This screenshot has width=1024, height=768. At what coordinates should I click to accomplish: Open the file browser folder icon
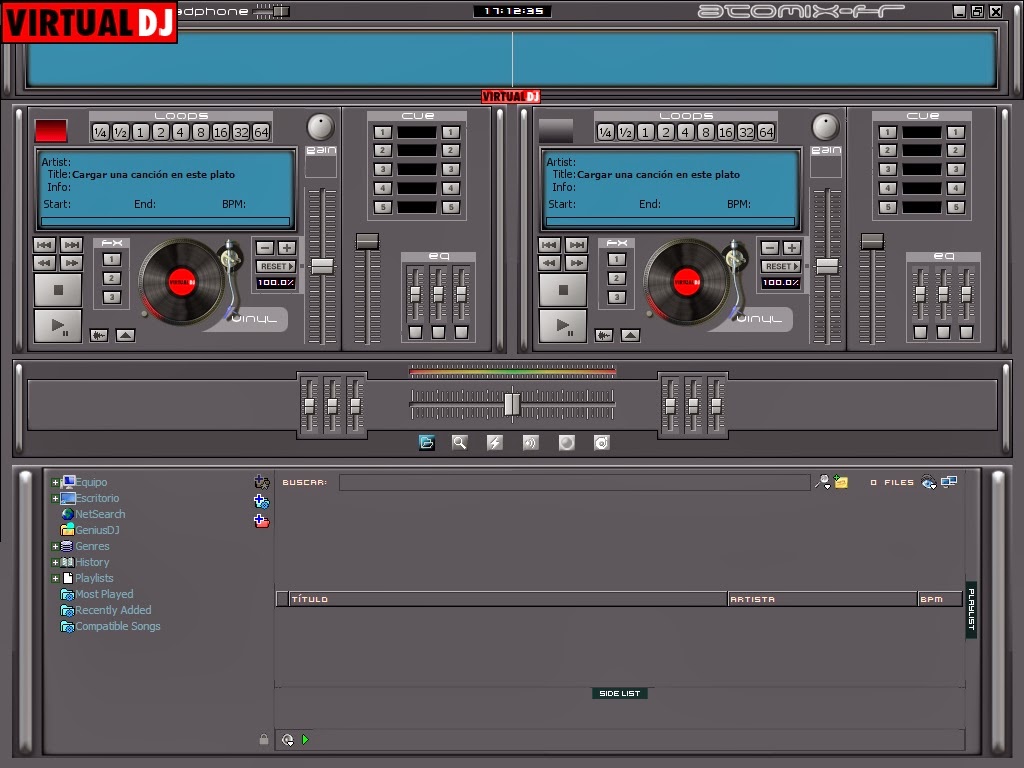click(x=427, y=442)
